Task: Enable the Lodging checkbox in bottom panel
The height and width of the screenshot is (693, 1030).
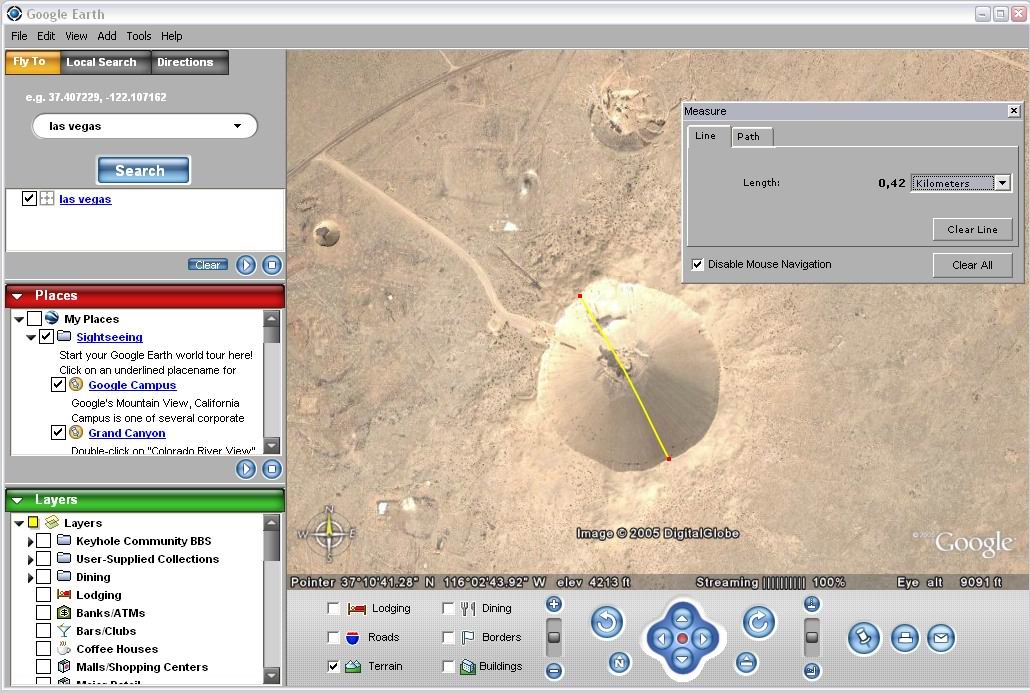Action: [333, 608]
